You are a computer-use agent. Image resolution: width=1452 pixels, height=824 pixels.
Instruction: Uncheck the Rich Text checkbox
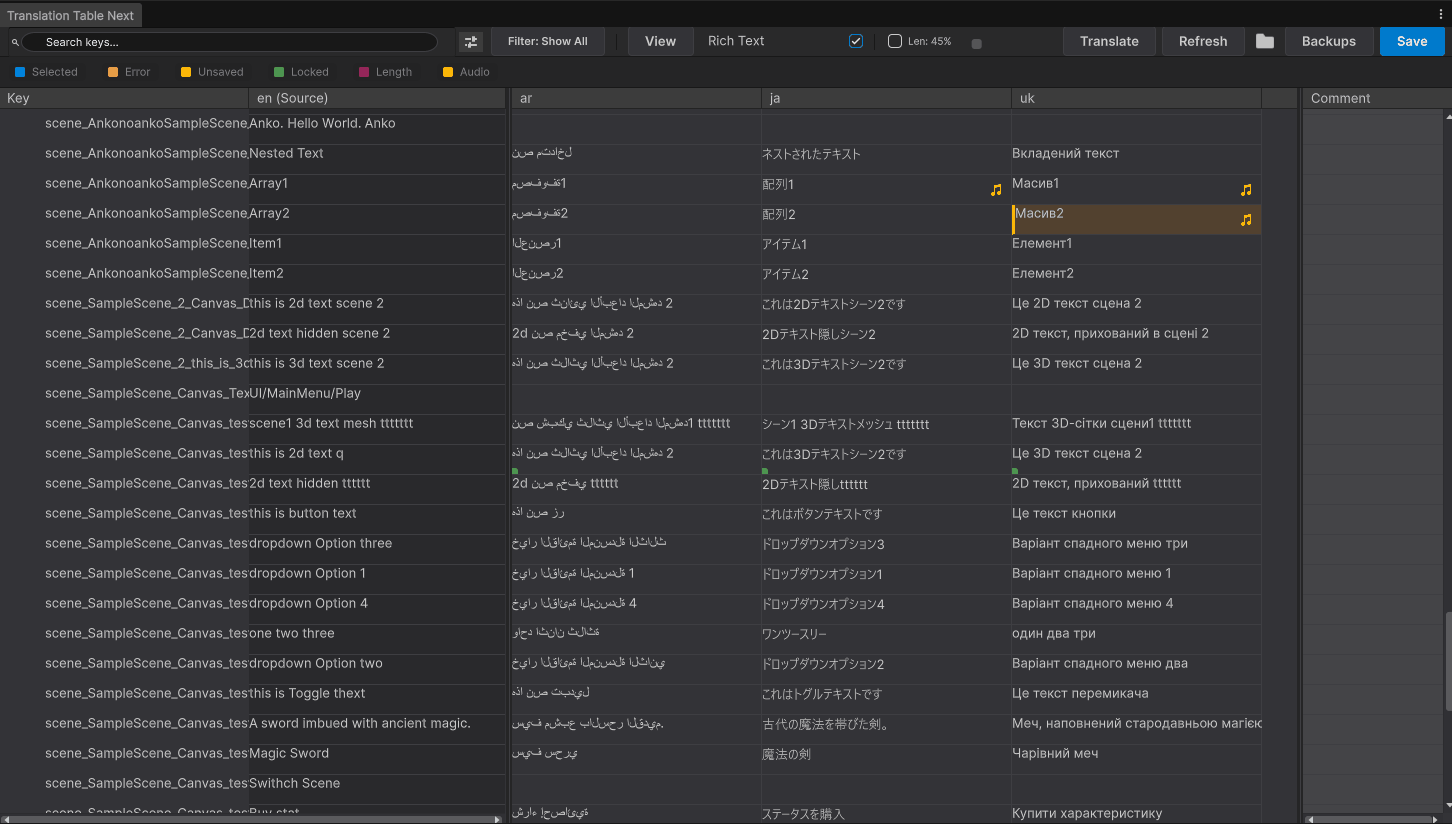[x=856, y=41]
